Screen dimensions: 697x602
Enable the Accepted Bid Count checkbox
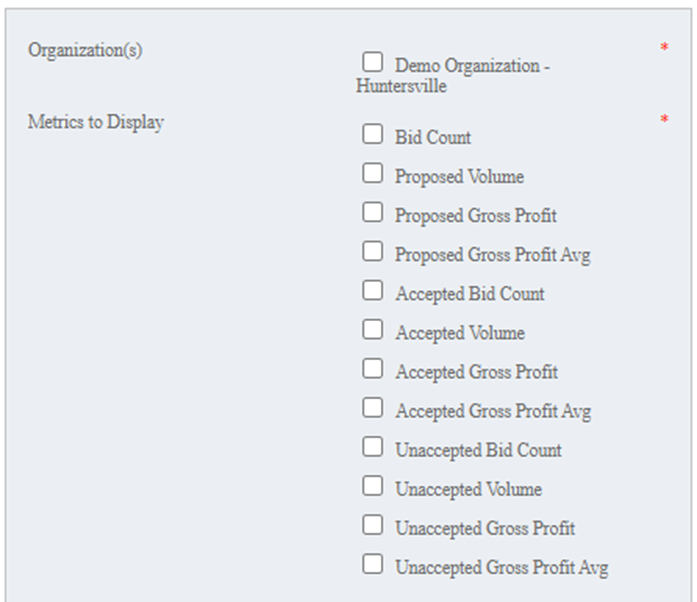pos(372,290)
